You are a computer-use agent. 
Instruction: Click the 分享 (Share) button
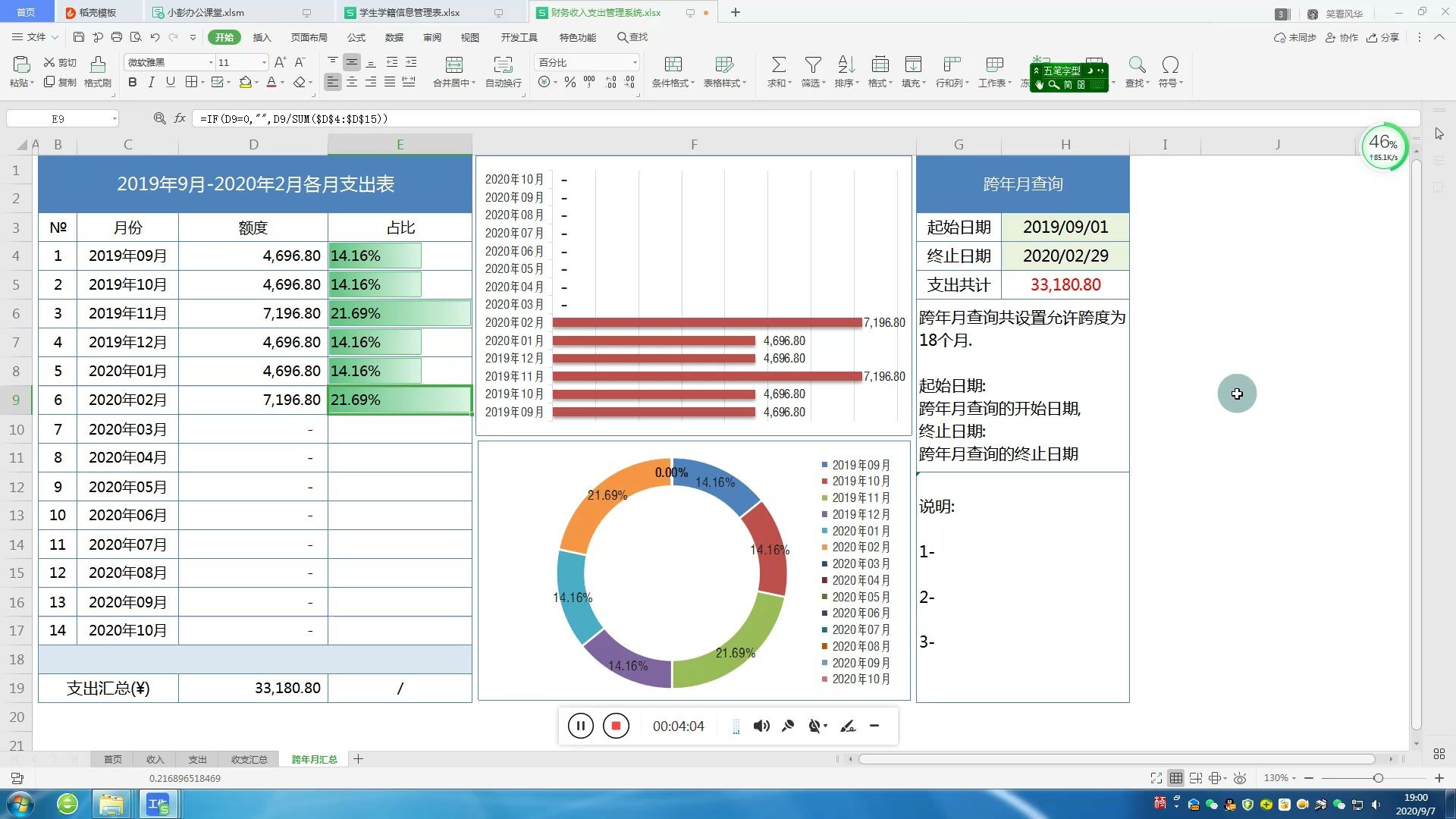(1382, 37)
